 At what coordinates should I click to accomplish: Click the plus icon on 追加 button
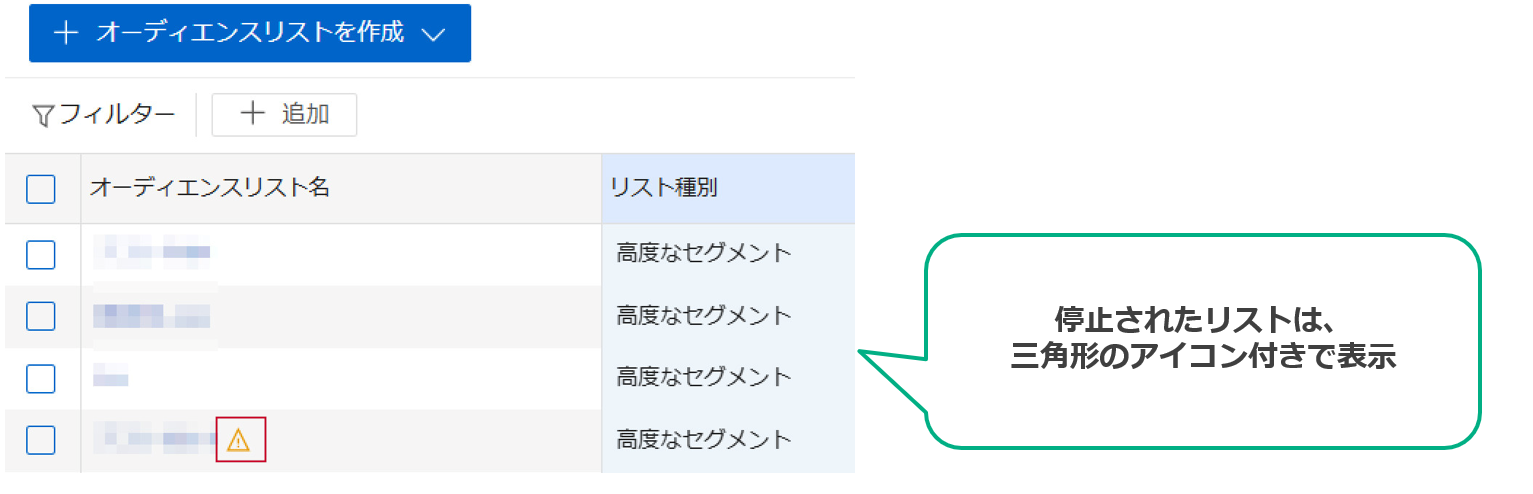click(253, 115)
